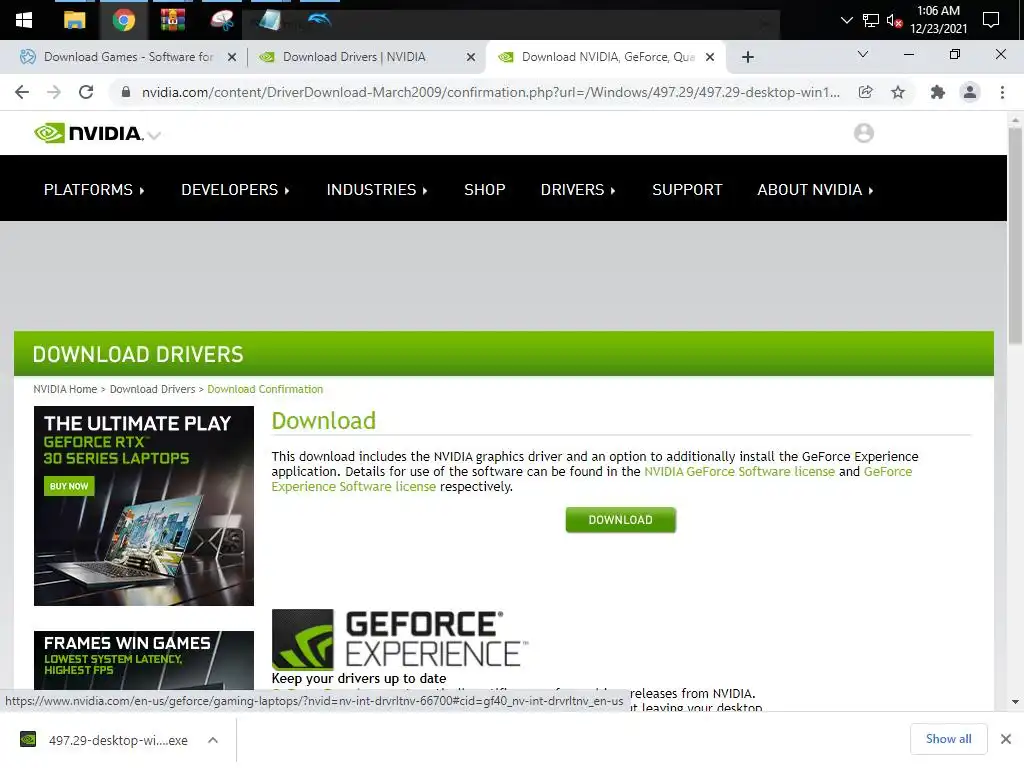1024x768 pixels.
Task: Show all downloads
Action: [x=948, y=739]
